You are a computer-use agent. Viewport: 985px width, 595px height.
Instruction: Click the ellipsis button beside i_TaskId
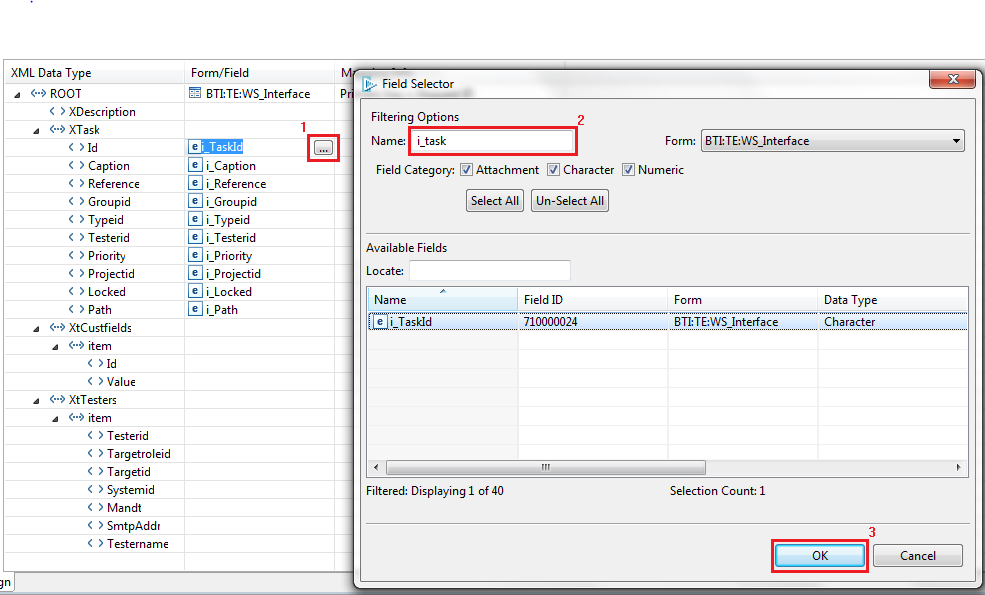pos(323,148)
